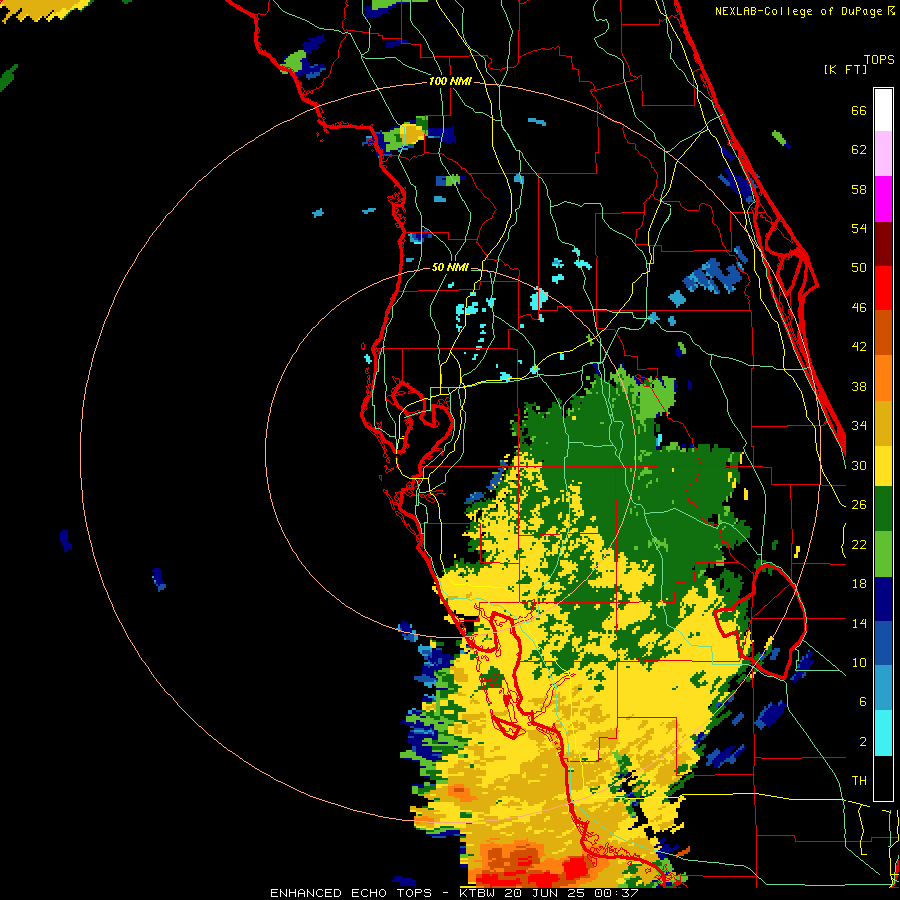
Task: Click the medium blue legend swatch
Action: click(x=883, y=643)
